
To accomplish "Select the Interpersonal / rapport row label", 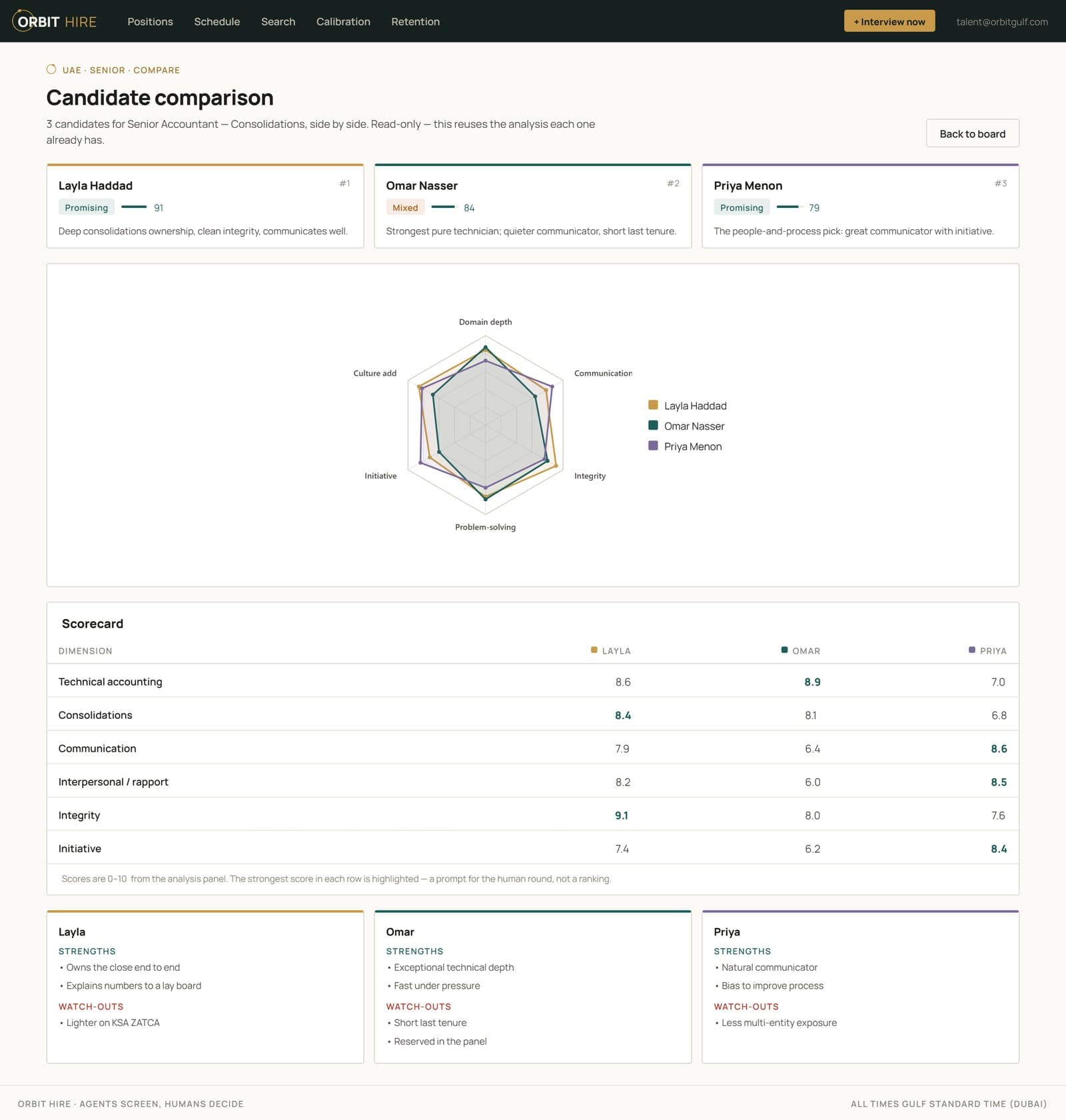I will 113,782.
